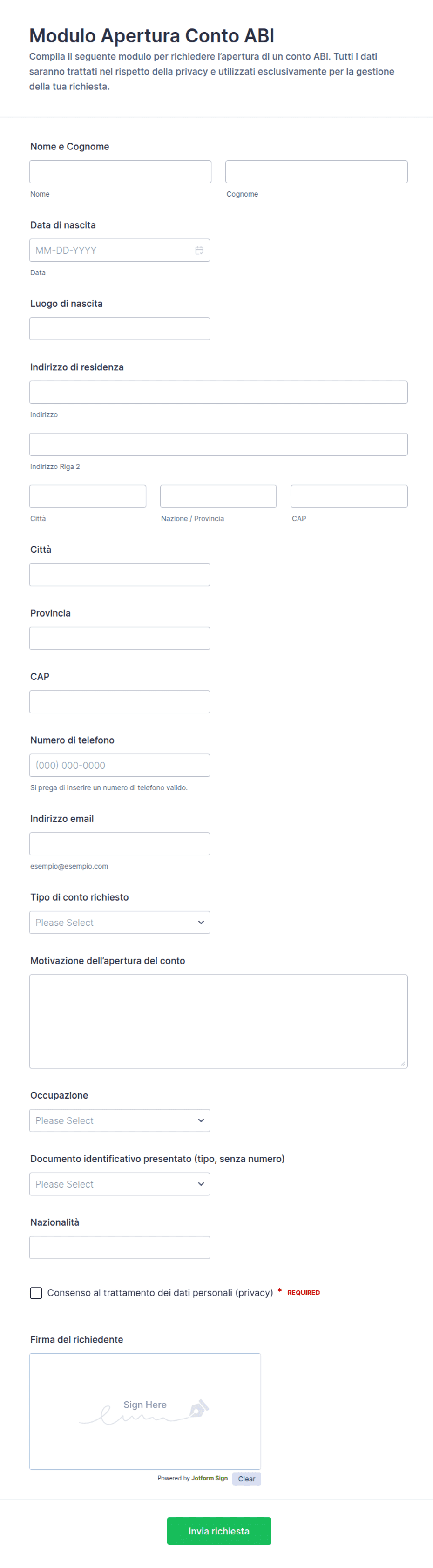Follow the Jotform Sign link
This screenshot has width=433, height=1568.
point(209,1478)
